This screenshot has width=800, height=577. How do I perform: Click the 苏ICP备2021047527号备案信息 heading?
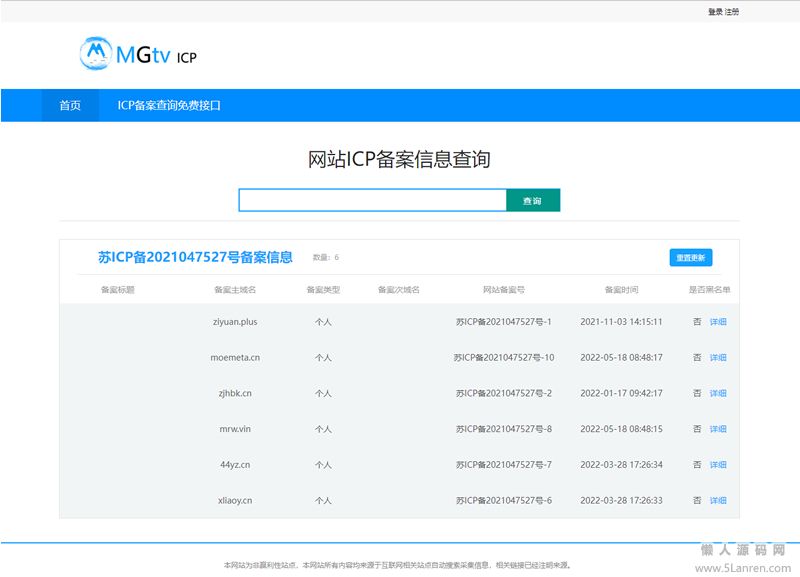195,257
